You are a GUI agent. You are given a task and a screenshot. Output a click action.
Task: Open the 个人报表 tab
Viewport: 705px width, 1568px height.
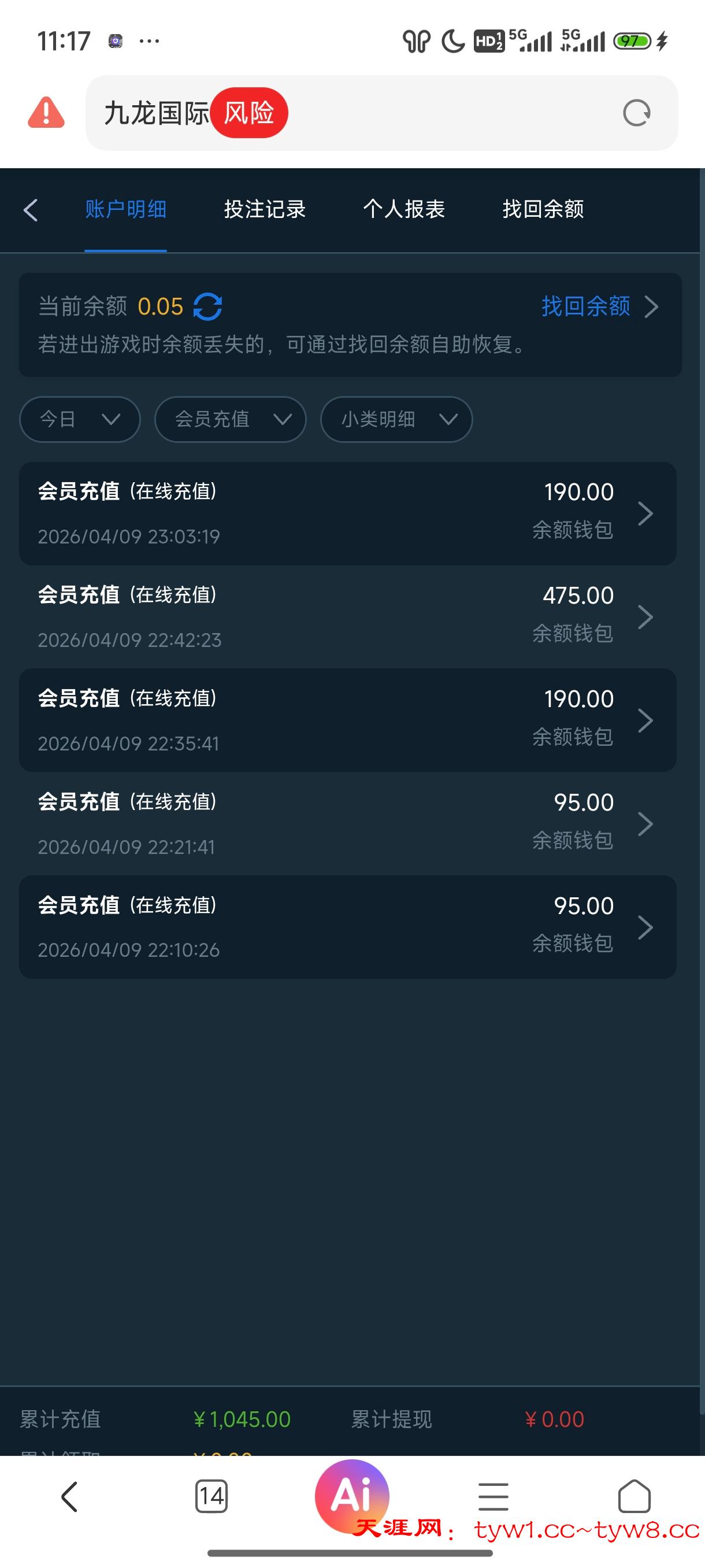point(404,209)
